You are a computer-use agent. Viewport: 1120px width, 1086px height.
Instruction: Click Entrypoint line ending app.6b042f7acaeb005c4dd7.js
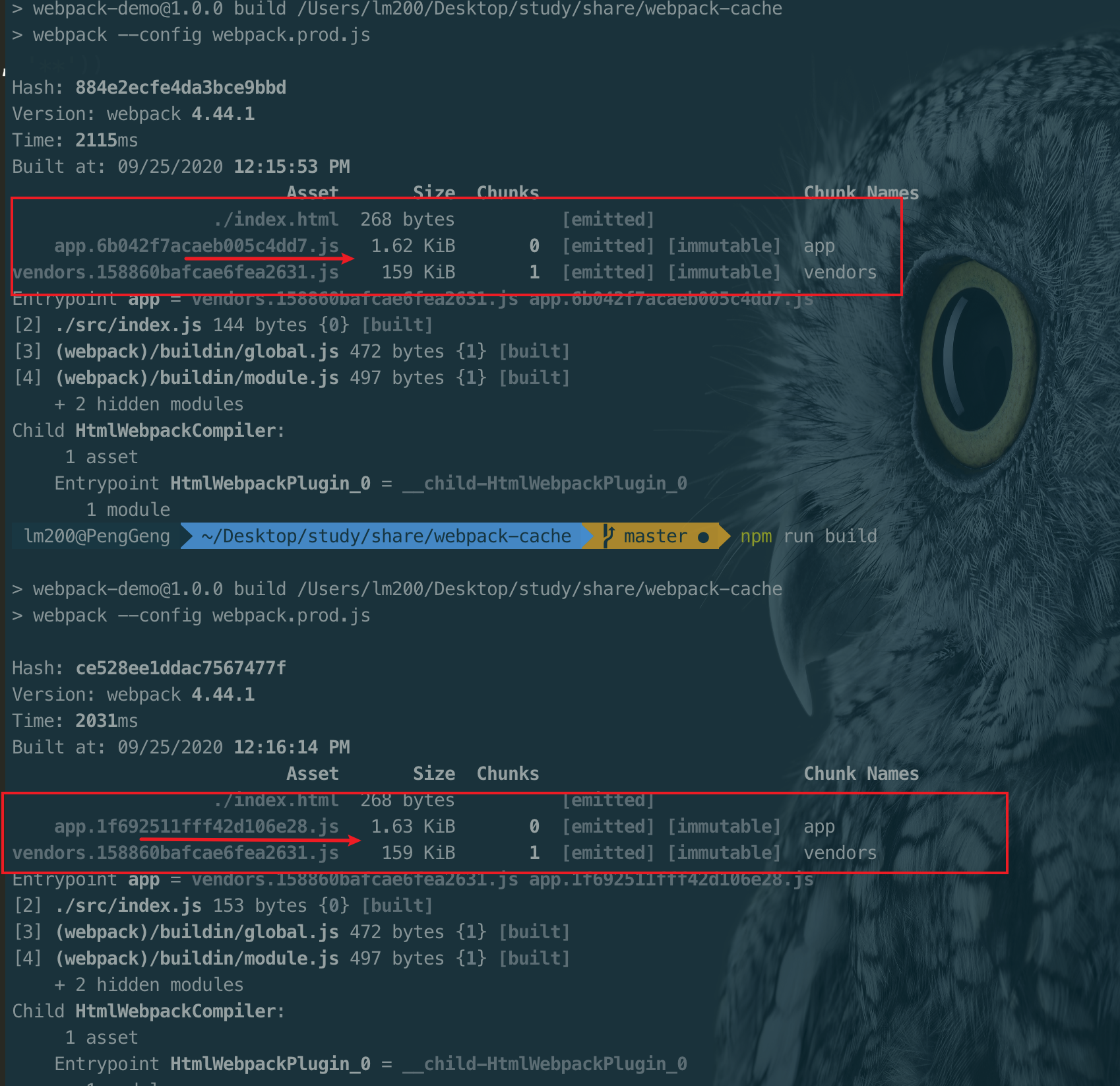pos(413,299)
